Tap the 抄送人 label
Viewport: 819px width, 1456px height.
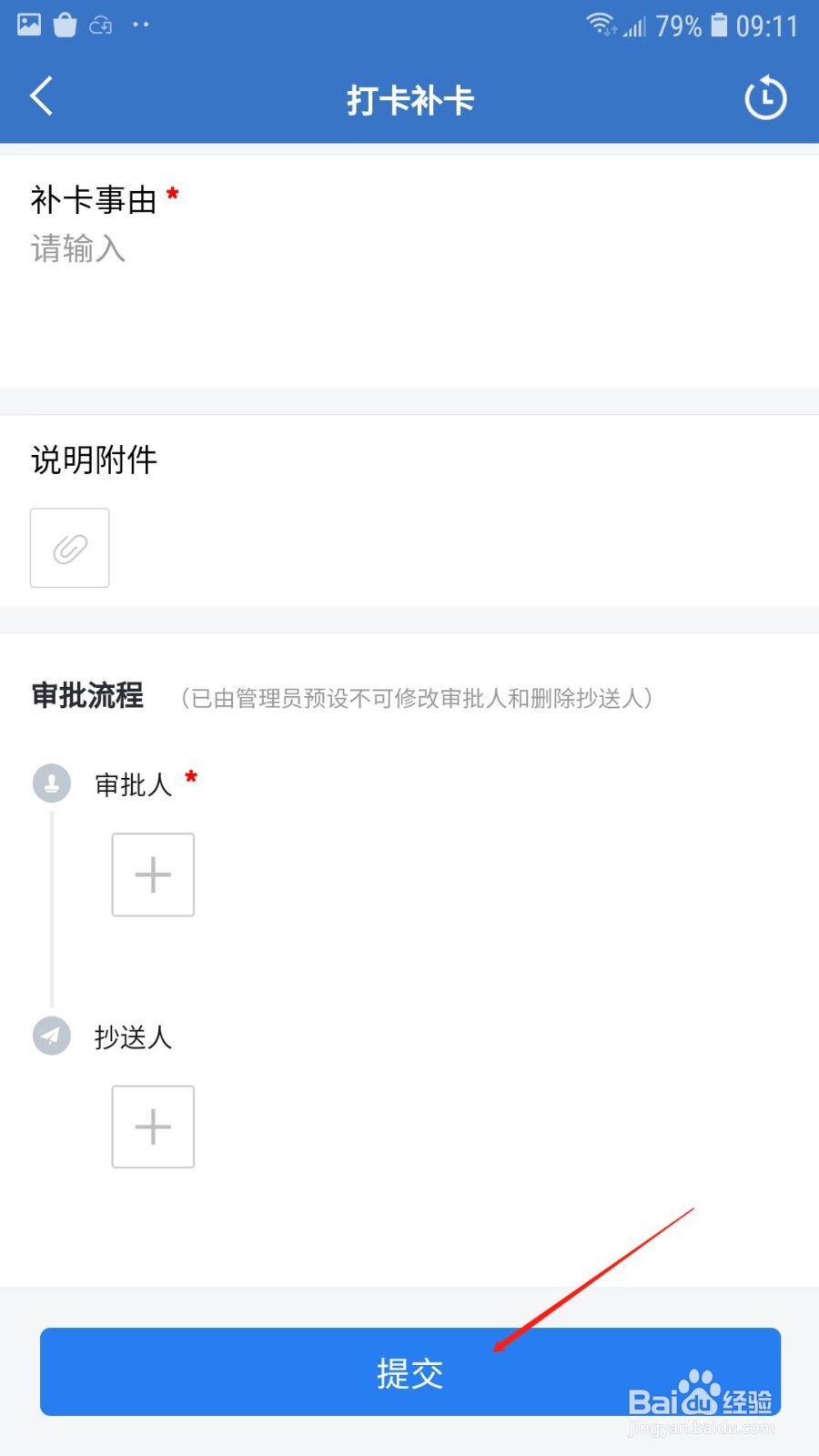(x=133, y=1037)
